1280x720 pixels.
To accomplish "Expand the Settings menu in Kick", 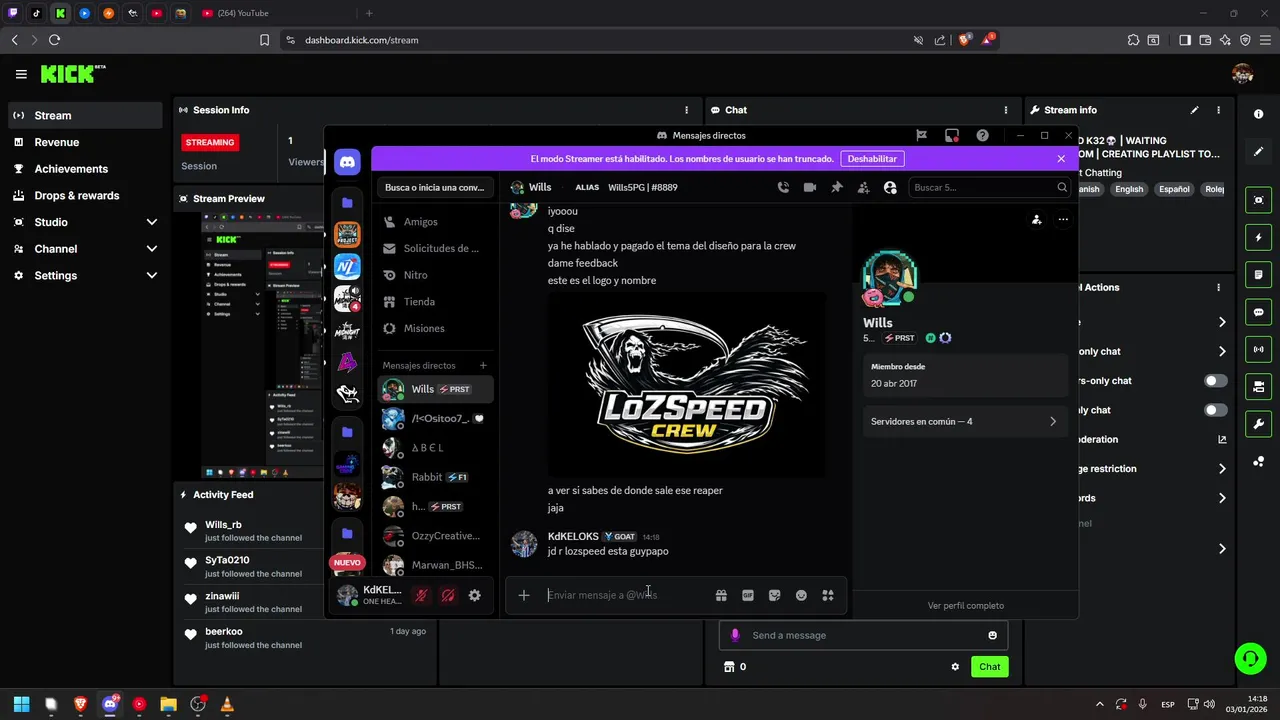I will click(x=84, y=275).
